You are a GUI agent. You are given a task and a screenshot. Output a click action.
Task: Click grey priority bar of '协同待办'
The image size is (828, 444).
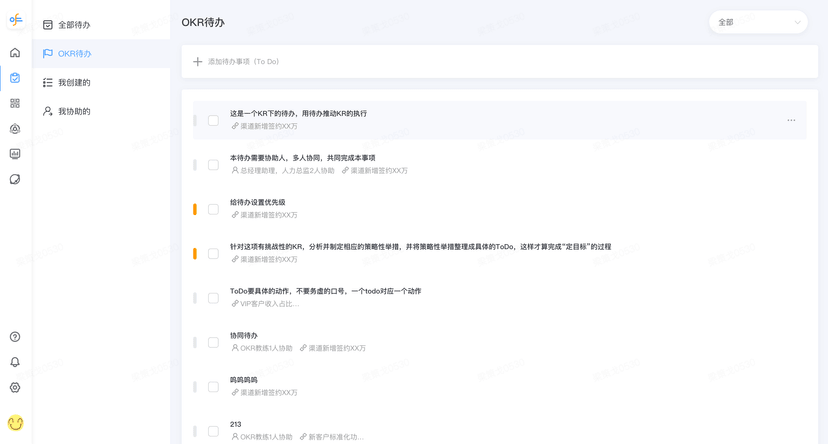pos(195,342)
